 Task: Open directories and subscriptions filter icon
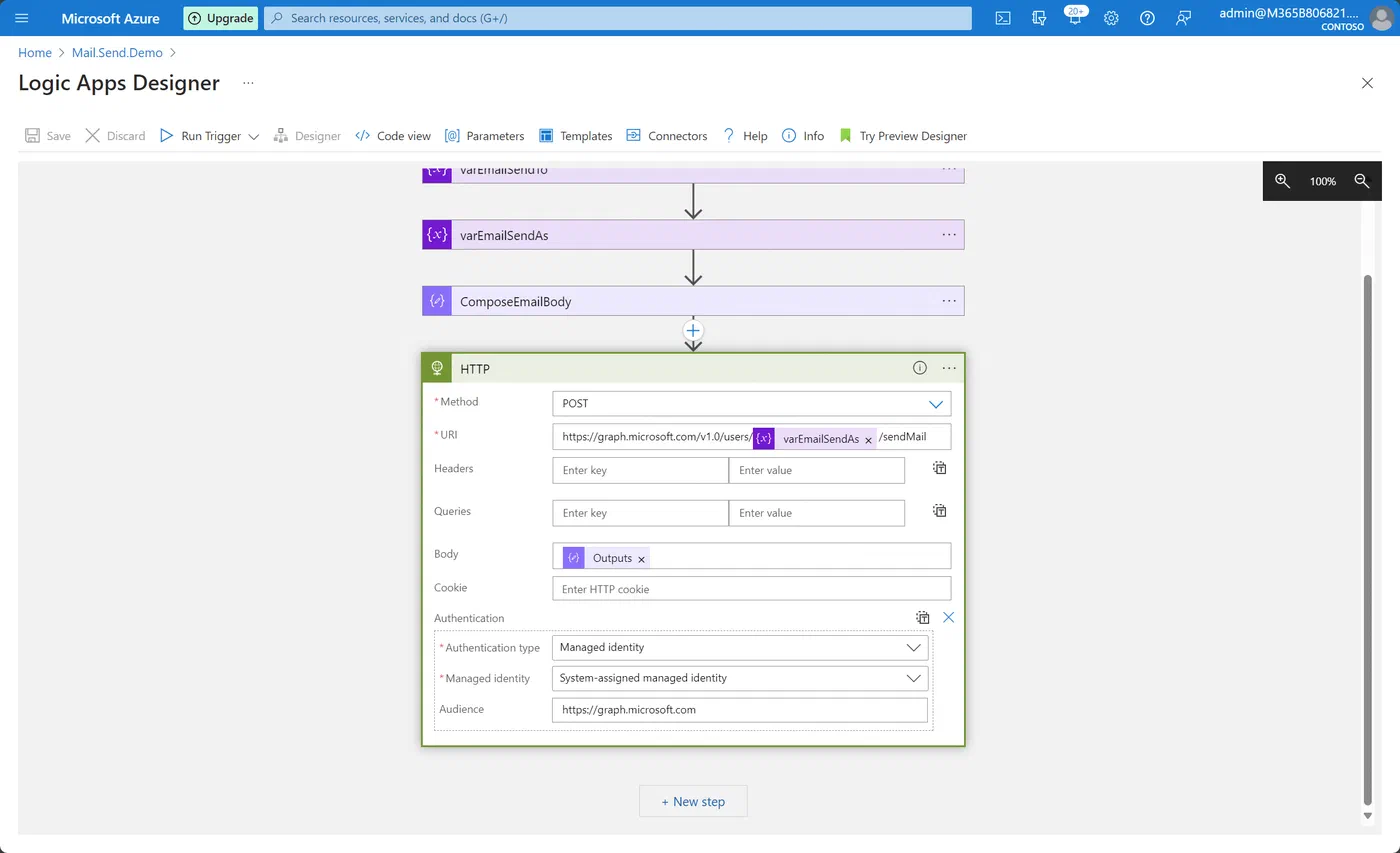(x=1039, y=18)
